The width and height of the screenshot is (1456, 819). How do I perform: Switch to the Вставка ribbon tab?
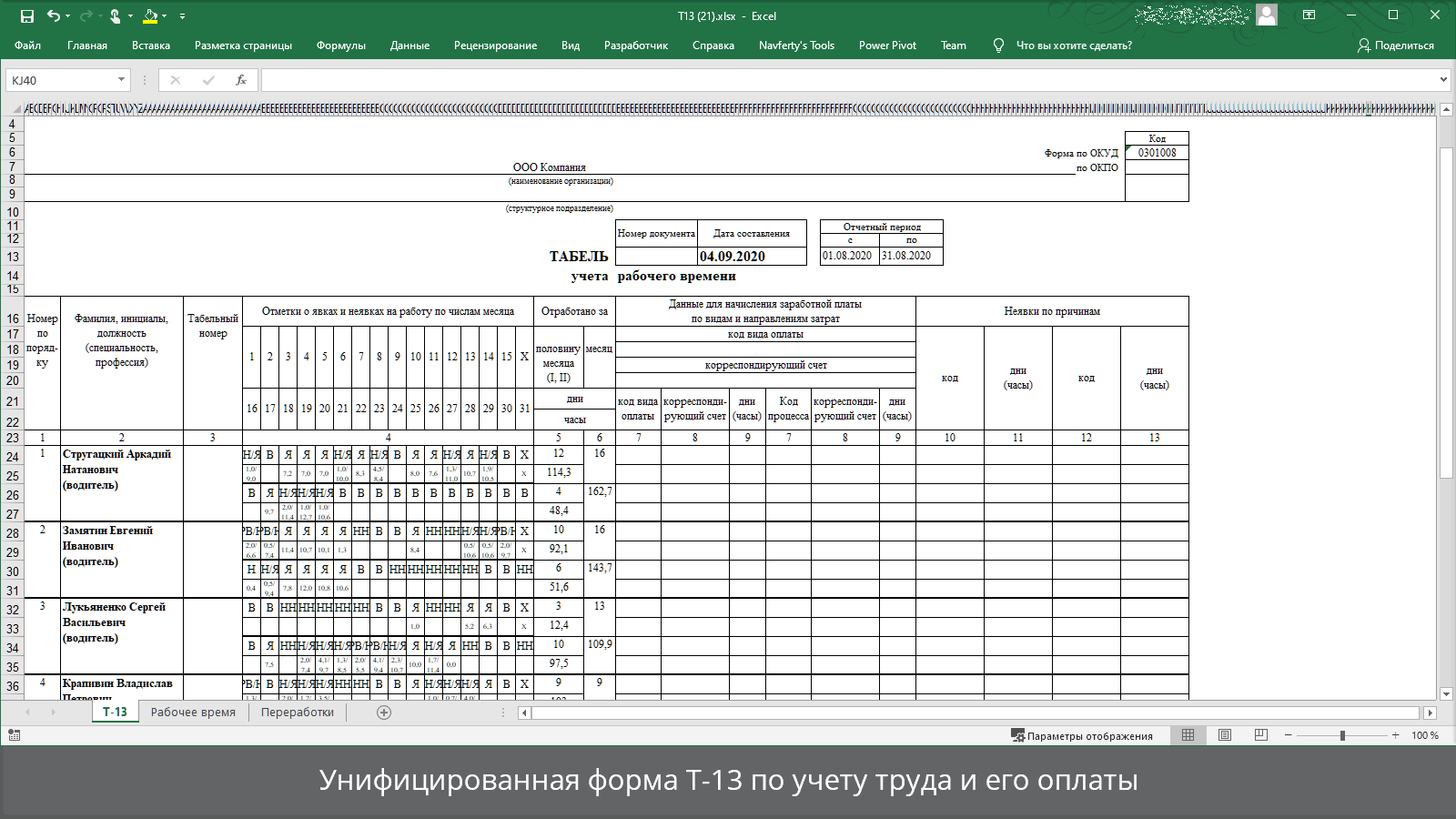(151, 45)
